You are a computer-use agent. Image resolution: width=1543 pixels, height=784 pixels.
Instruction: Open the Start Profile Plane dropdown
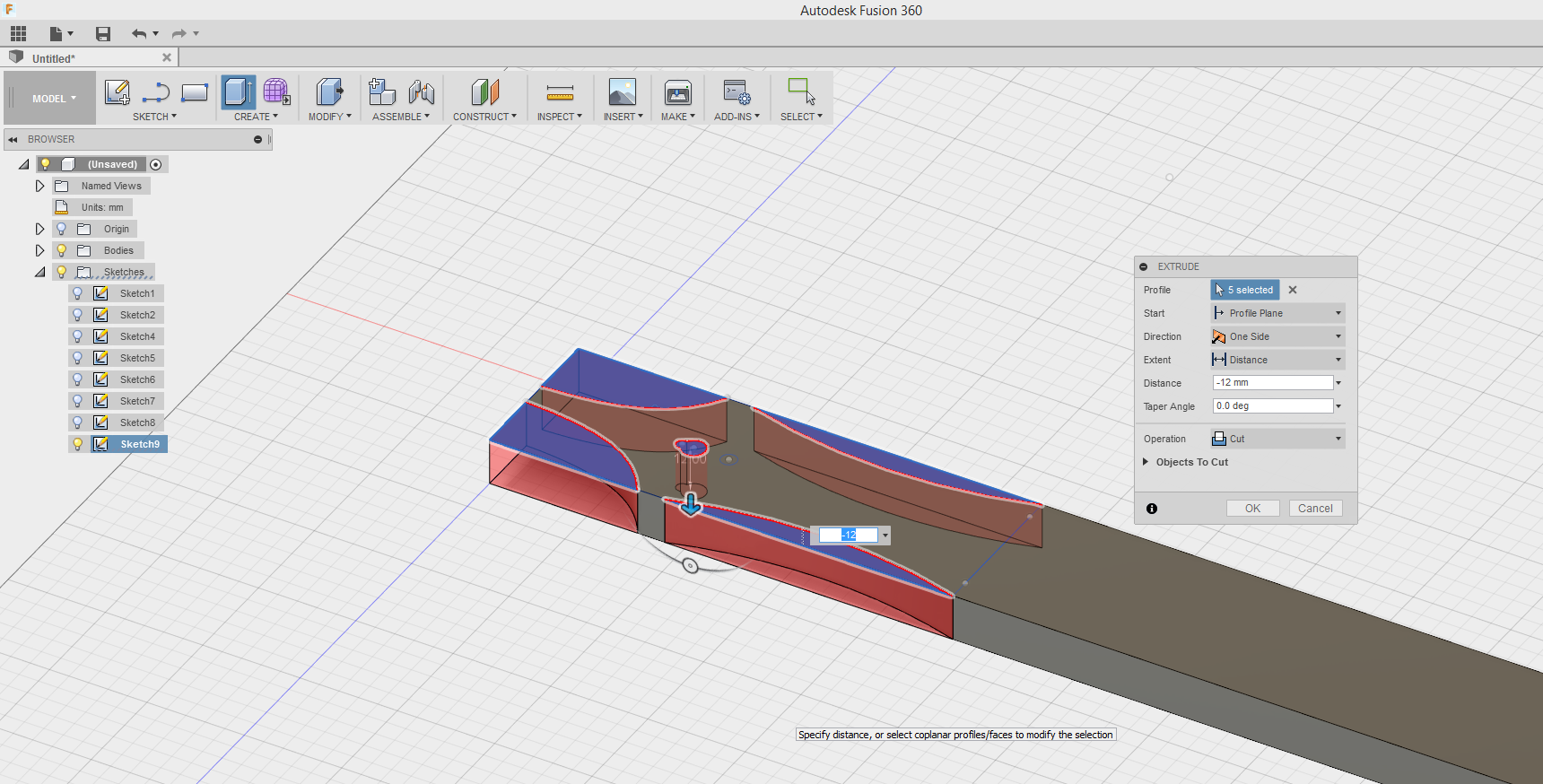coord(1277,313)
